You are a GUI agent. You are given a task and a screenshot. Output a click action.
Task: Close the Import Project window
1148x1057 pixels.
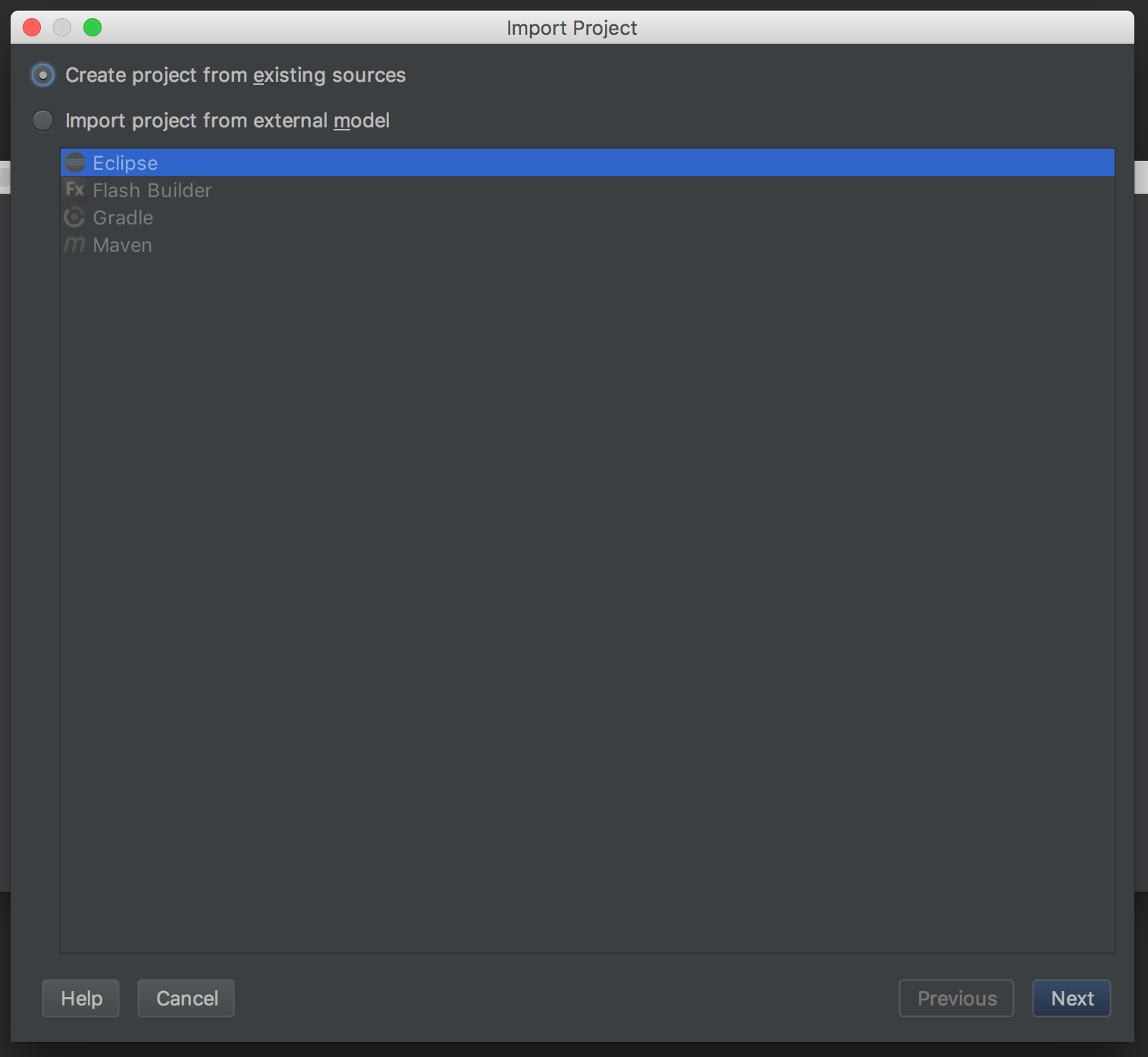coord(32,28)
